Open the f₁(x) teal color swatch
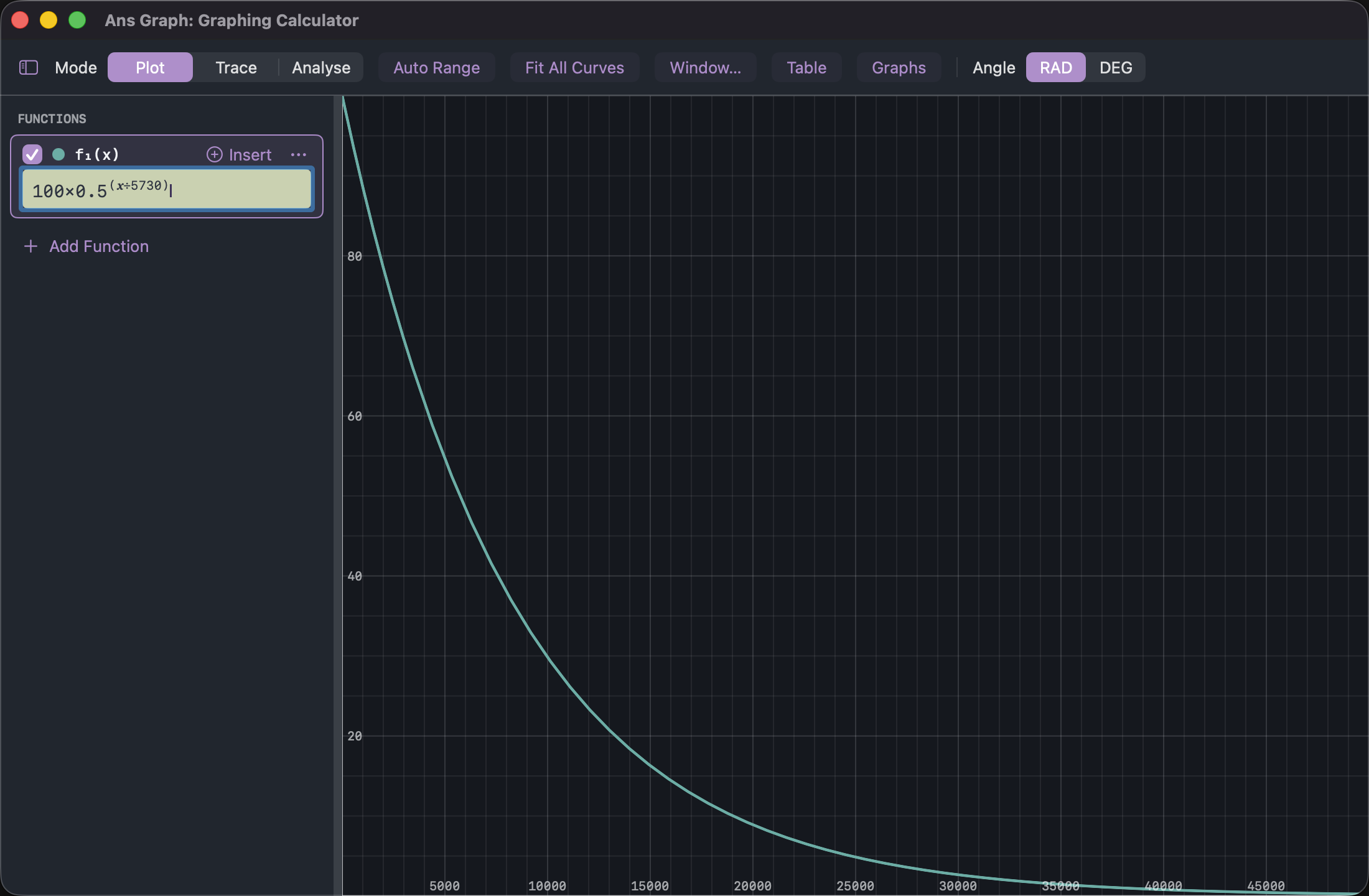 58,154
